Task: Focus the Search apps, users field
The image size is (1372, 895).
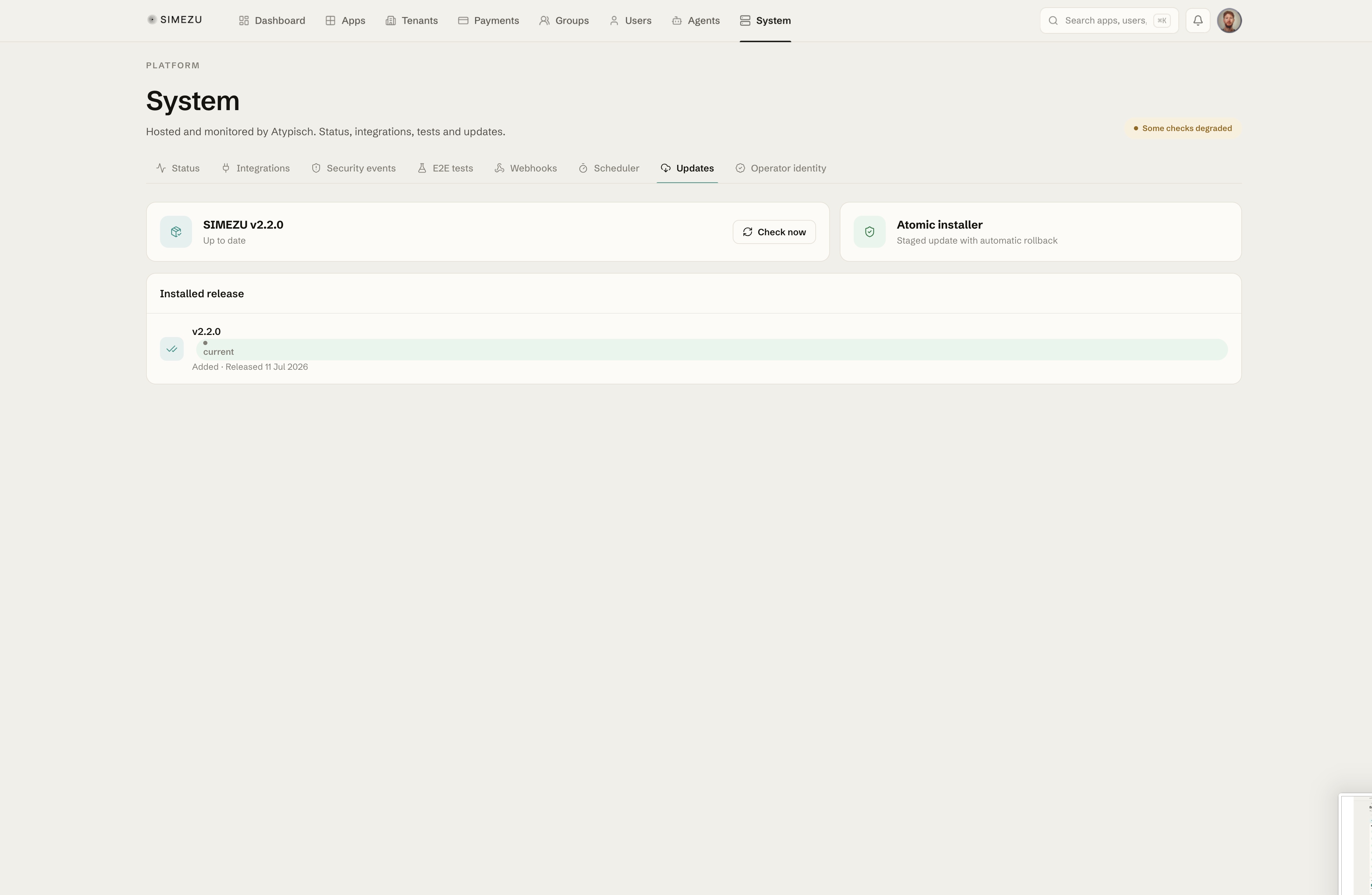Action: pos(1109,21)
